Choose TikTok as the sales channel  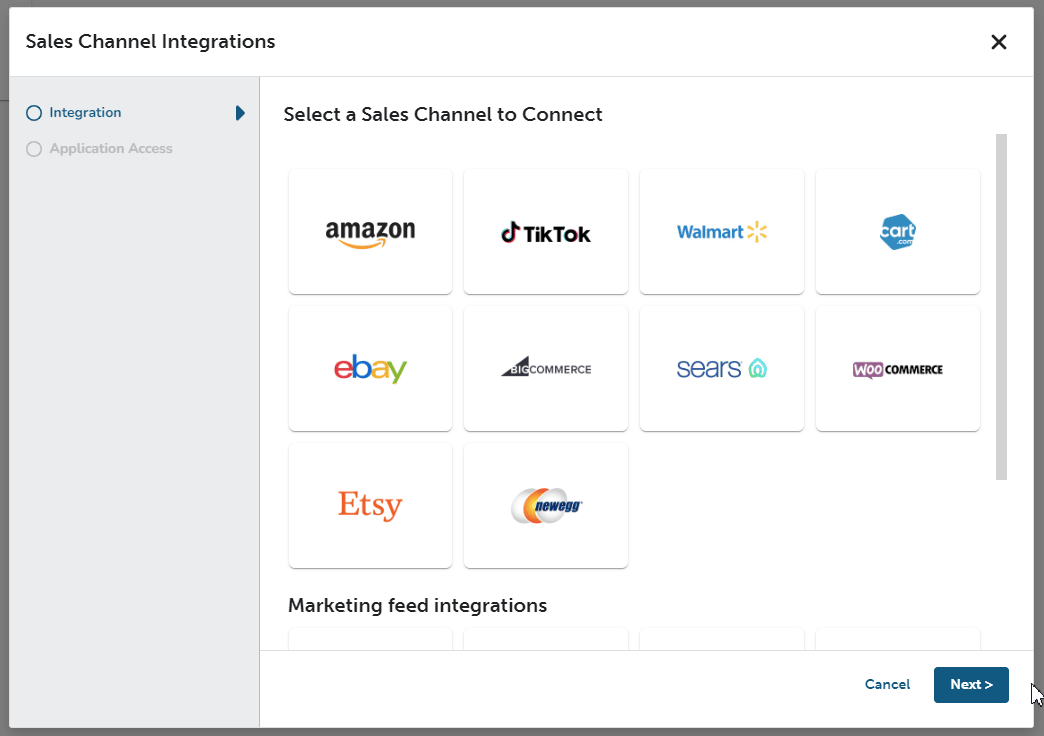click(x=545, y=231)
